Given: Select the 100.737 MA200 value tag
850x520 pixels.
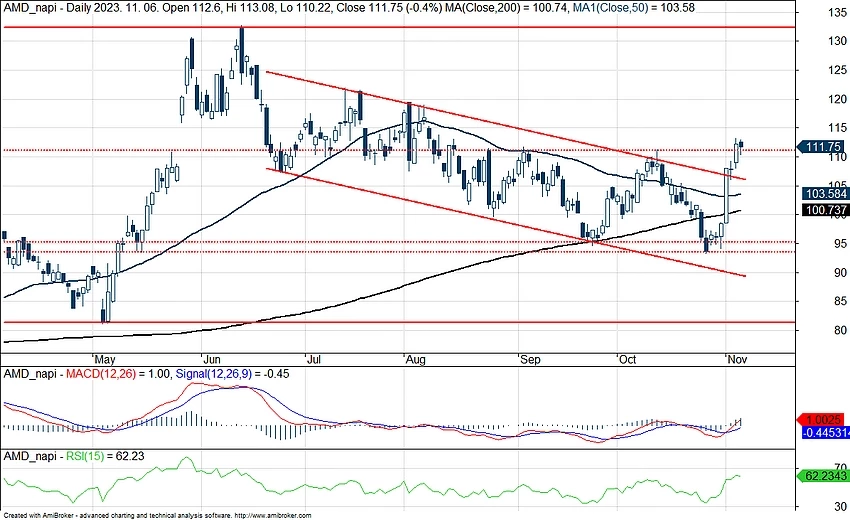Looking at the screenshot, I should [x=824, y=210].
